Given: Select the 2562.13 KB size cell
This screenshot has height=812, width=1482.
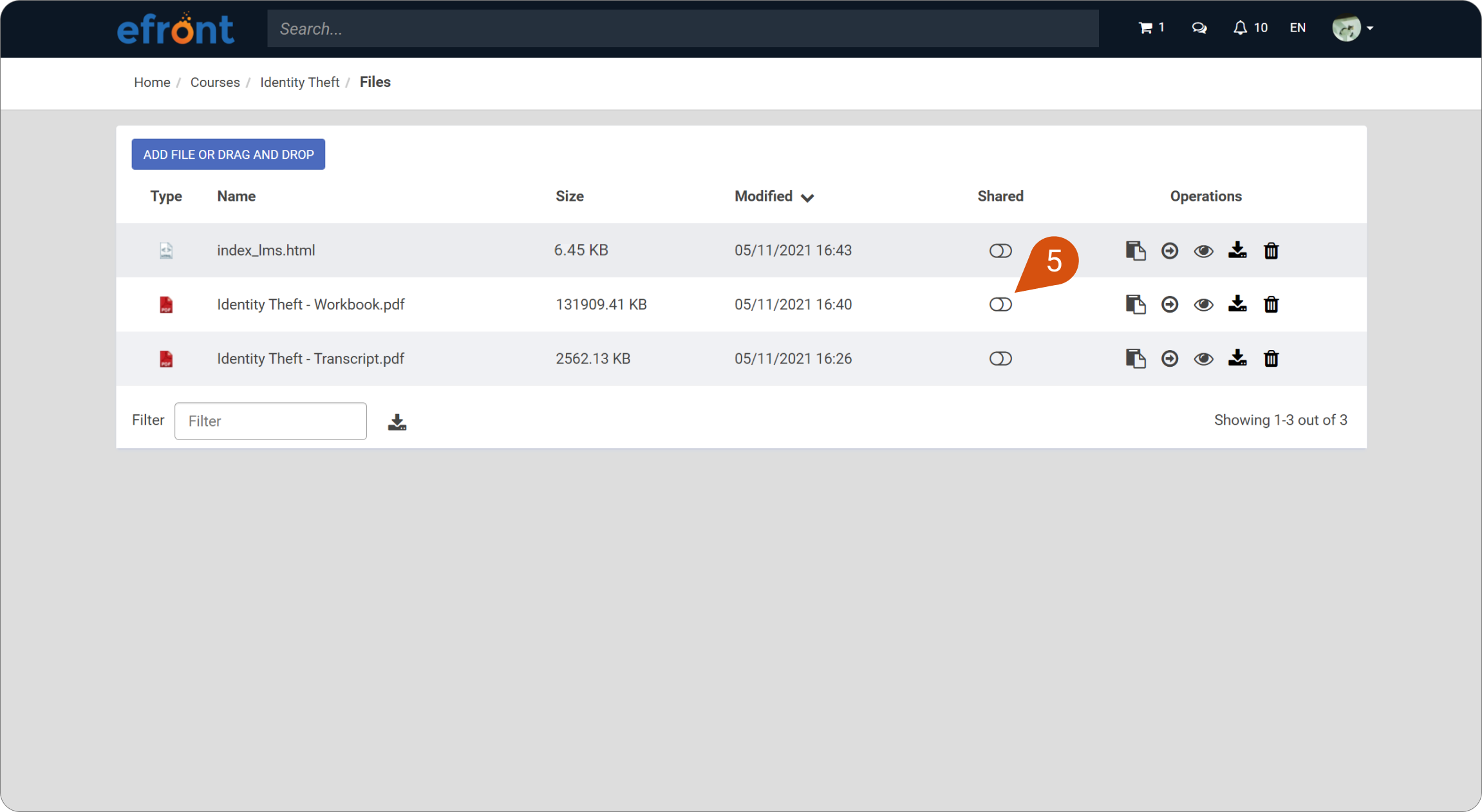Looking at the screenshot, I should [593, 358].
